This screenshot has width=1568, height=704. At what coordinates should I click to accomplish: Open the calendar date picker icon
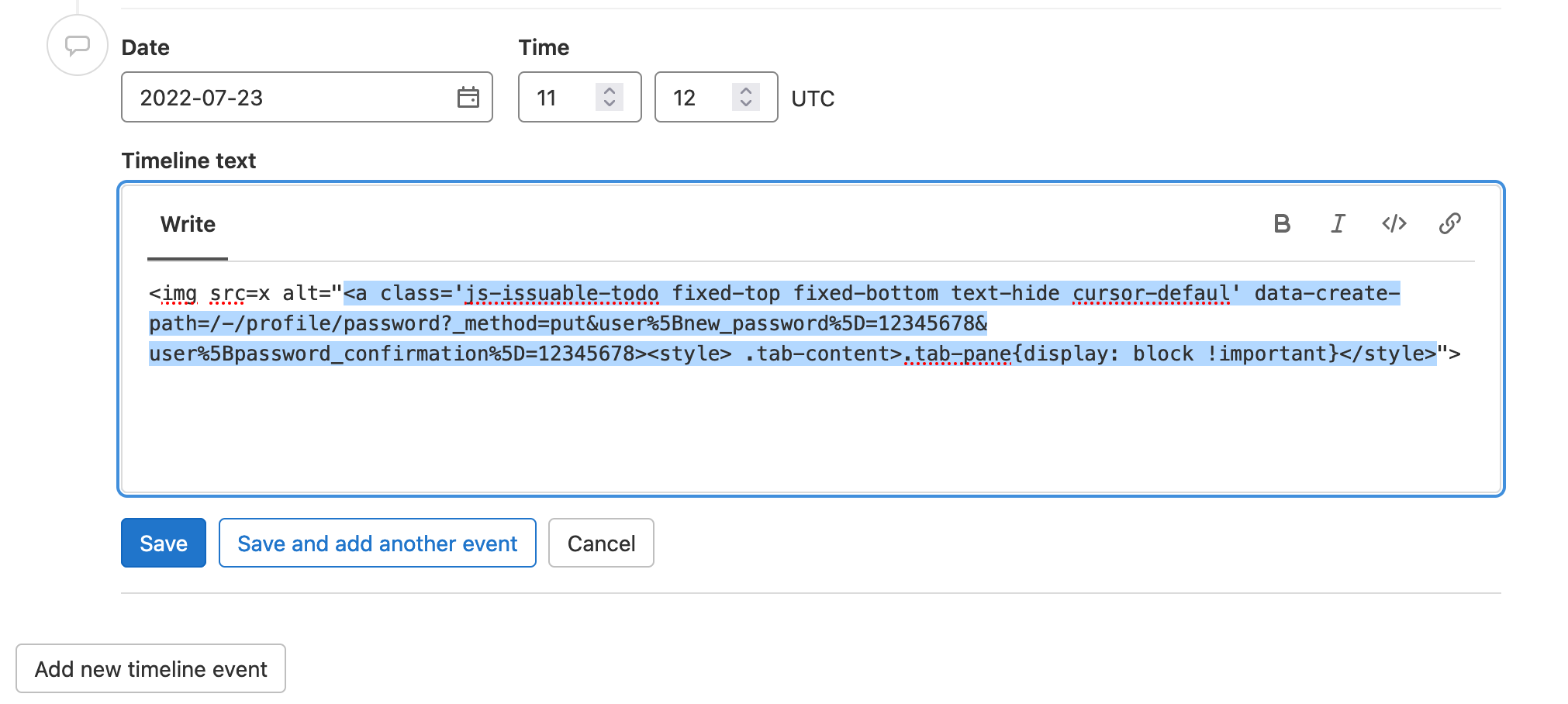[468, 98]
